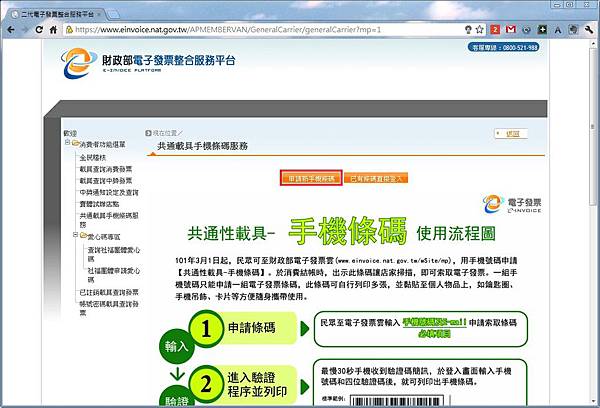Open 全民稽核 in the sidebar
The width and height of the screenshot is (600, 408).
coord(93,157)
